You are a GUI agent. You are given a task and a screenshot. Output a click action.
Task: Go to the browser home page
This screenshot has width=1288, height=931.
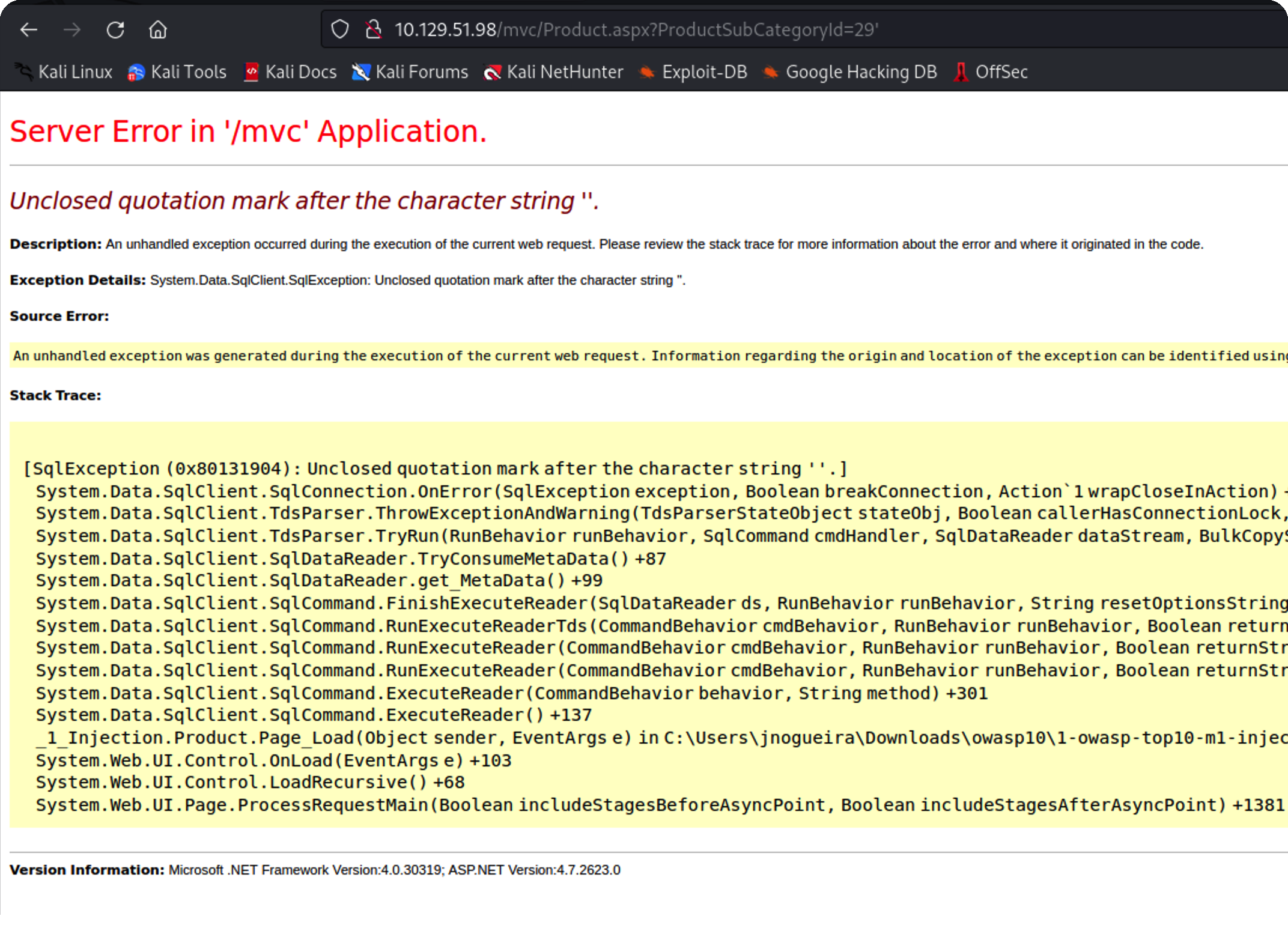pos(158,29)
